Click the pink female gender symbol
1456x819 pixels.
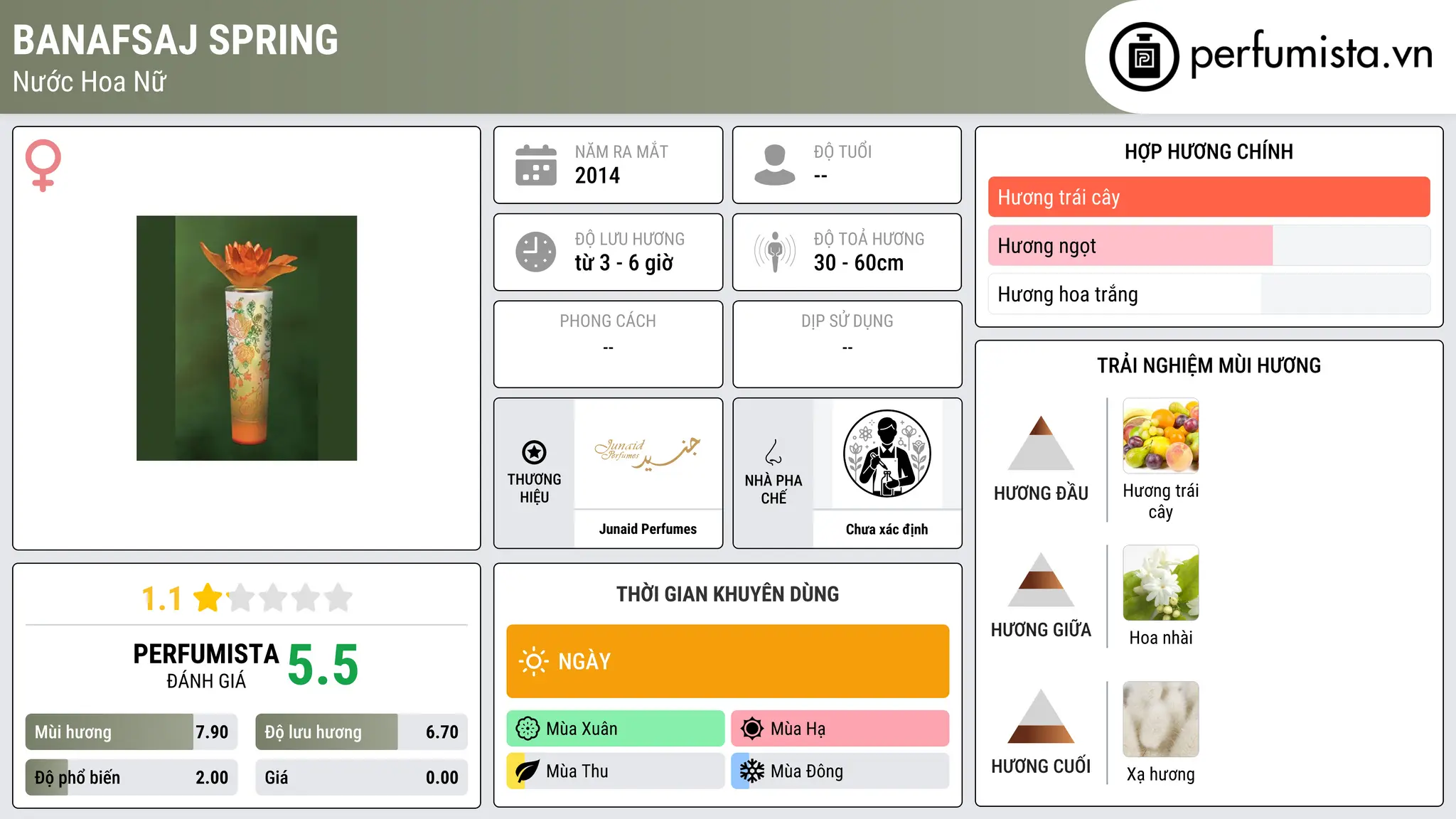pos(43,165)
